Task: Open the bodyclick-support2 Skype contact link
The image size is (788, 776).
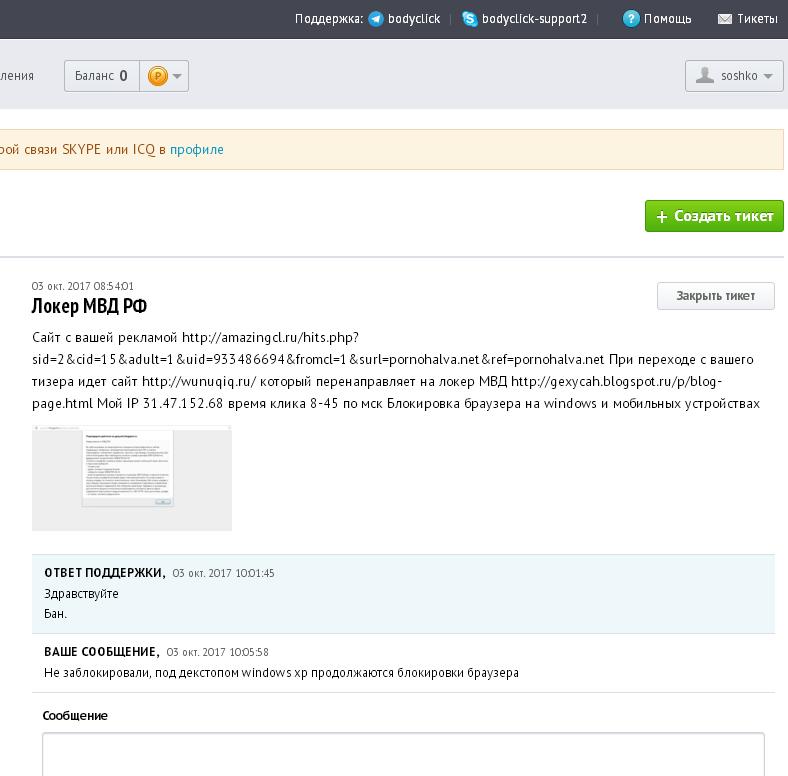Action: pyautogui.click(x=534, y=19)
